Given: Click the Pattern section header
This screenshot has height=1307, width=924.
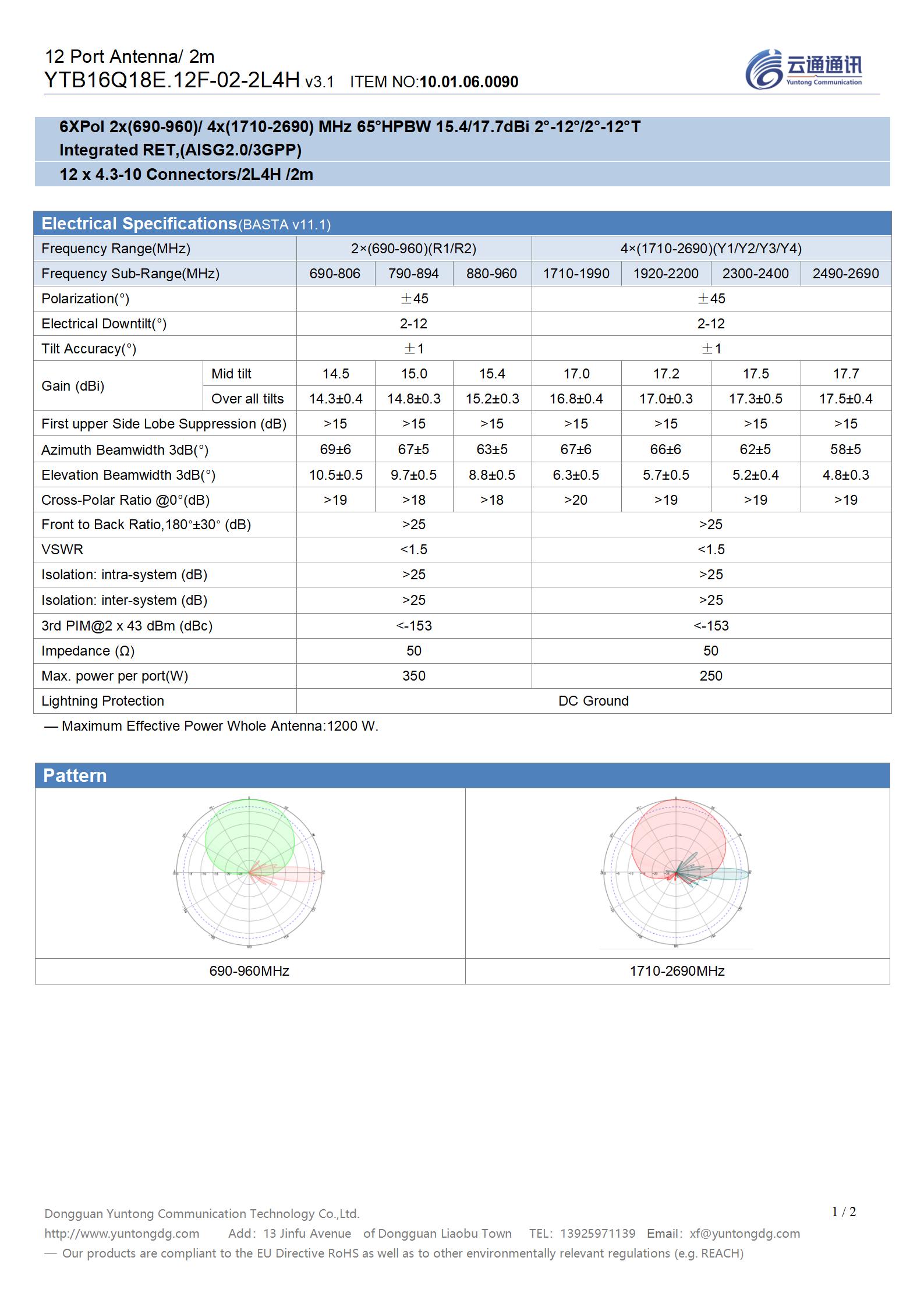Looking at the screenshot, I should click(x=75, y=775).
